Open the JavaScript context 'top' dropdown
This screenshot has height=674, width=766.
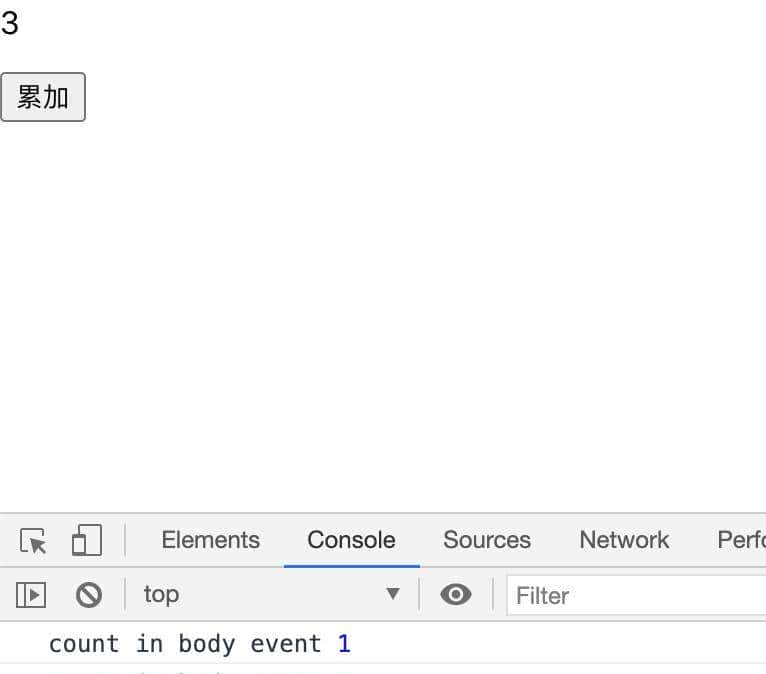coord(270,595)
